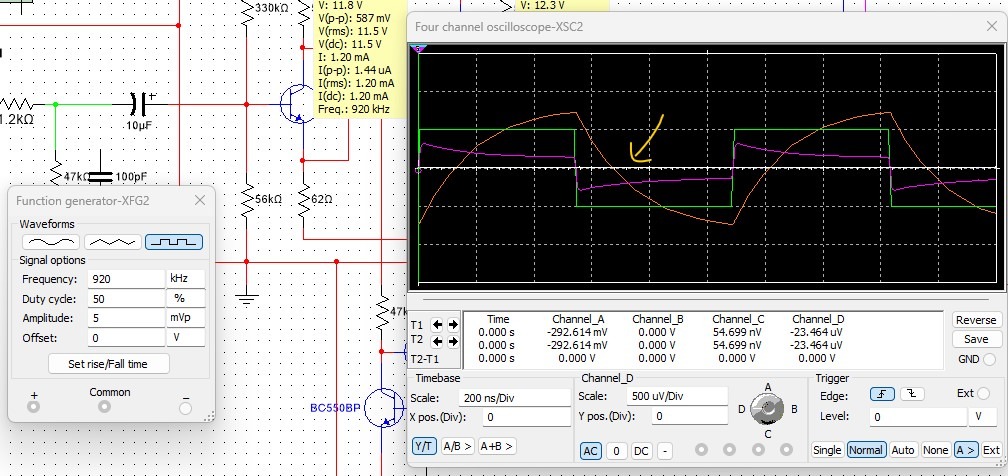Move cursor T1 right with the arrow

pyautogui.click(x=453, y=325)
